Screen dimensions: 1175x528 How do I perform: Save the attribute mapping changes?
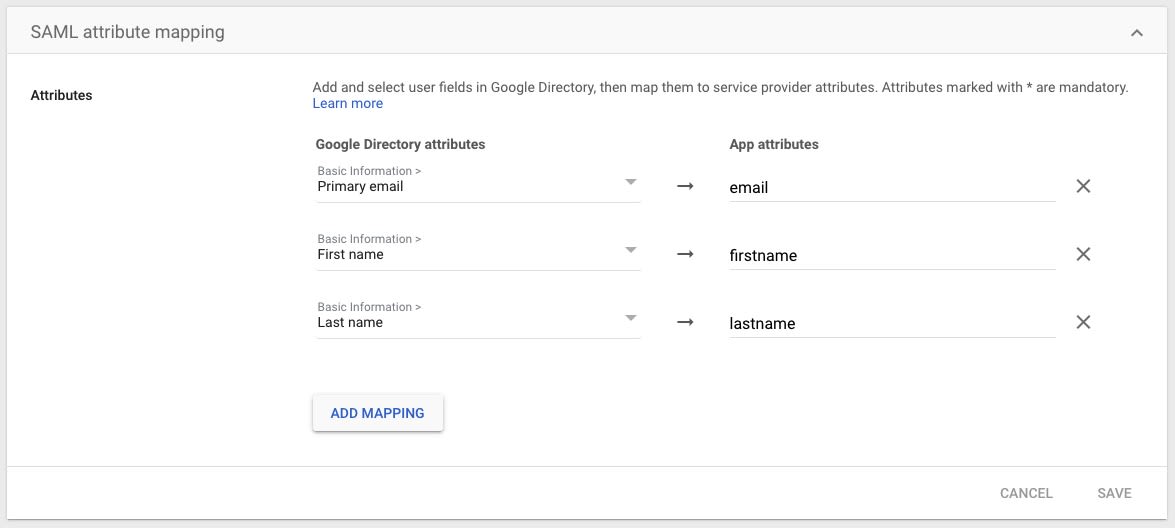point(1114,493)
